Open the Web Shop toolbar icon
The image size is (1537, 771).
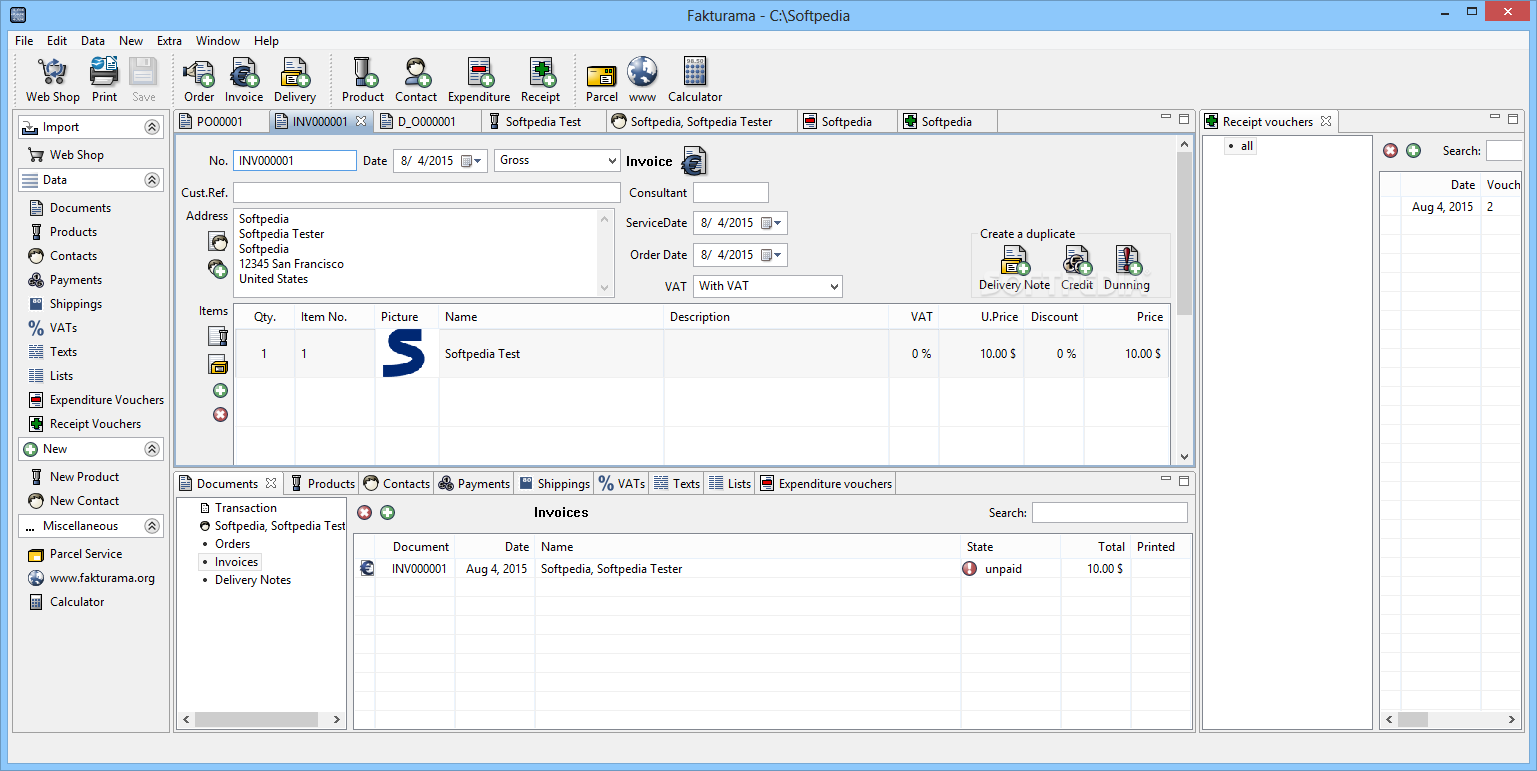tap(52, 80)
